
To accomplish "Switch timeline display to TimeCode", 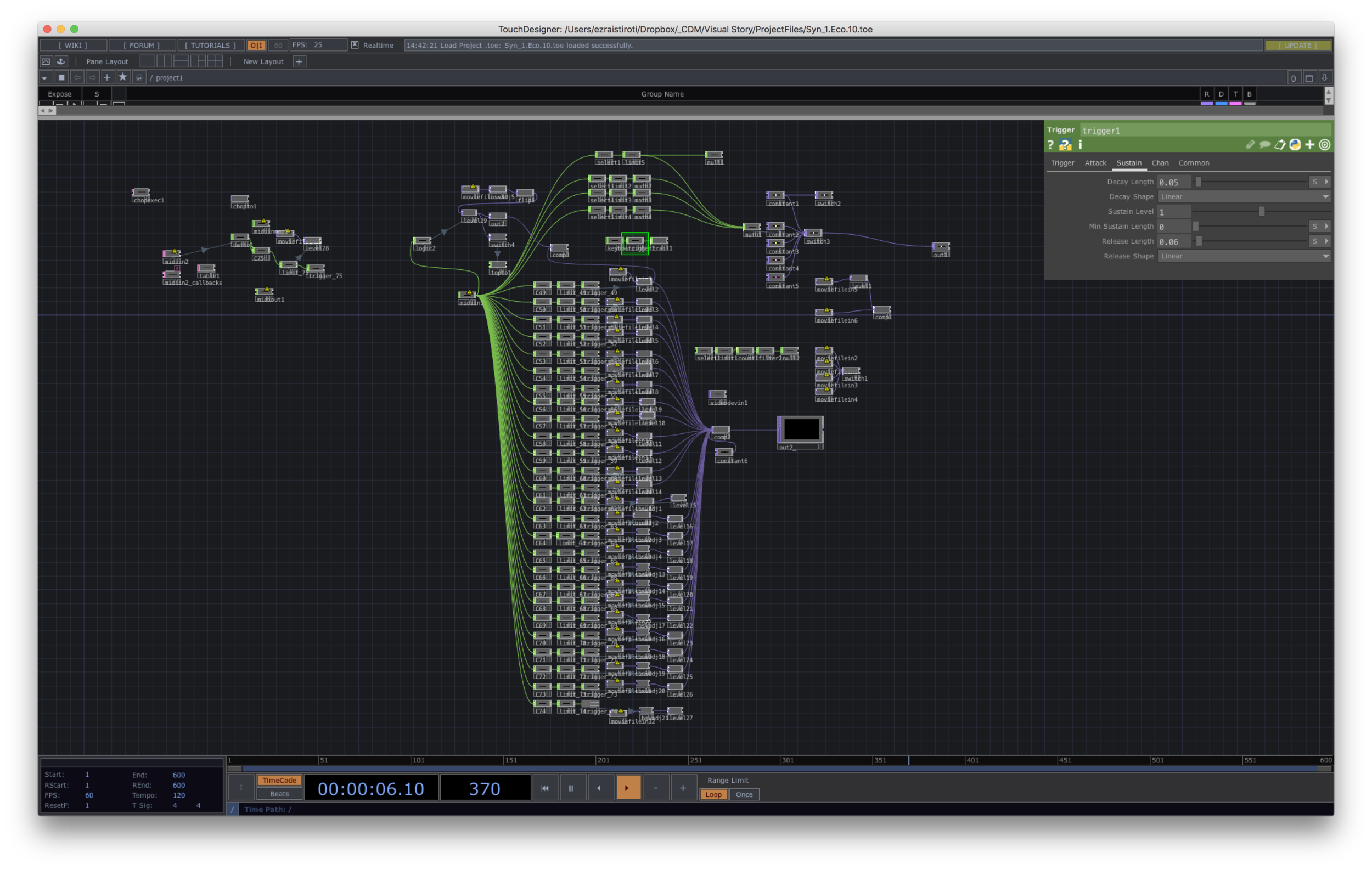I will tap(279, 781).
